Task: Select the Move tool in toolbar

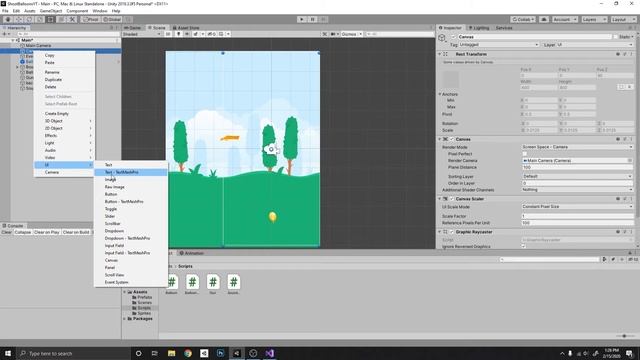Action: [18, 19]
